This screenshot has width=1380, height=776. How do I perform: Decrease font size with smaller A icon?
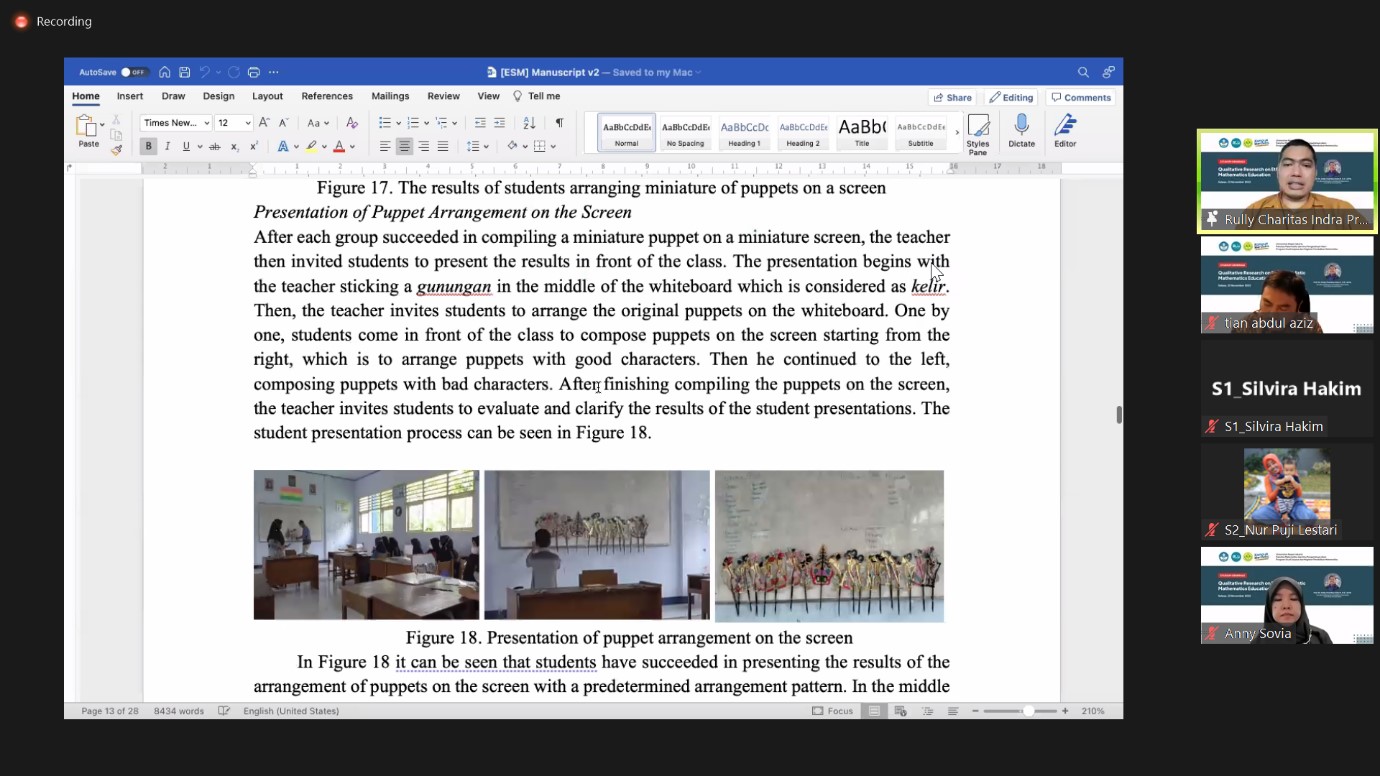pyautogui.click(x=283, y=123)
